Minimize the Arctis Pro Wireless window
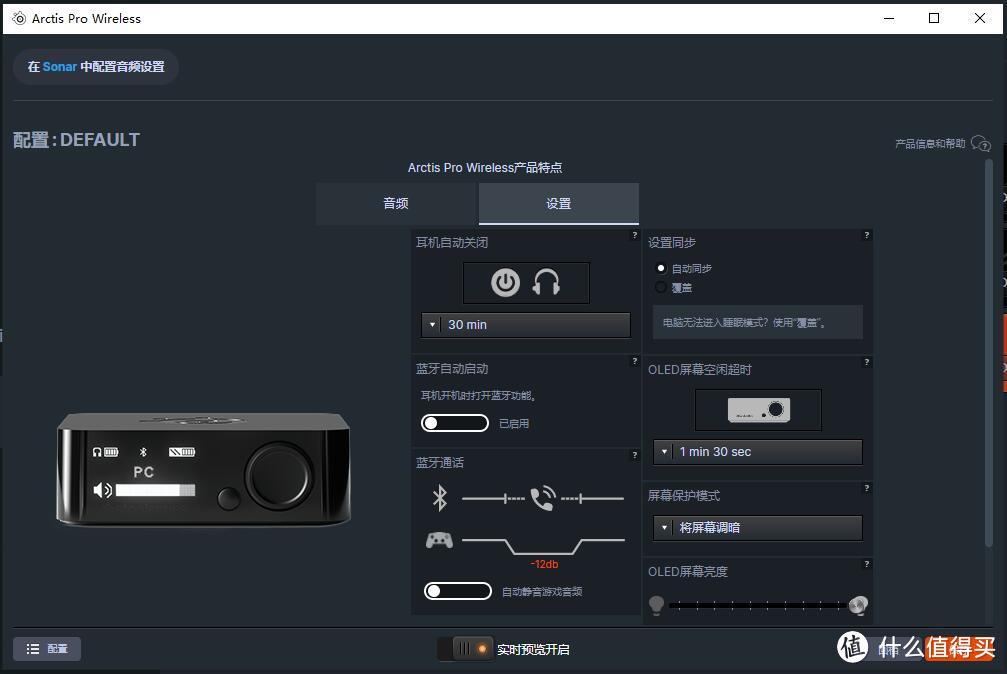This screenshot has height=674, width=1007. click(889, 19)
